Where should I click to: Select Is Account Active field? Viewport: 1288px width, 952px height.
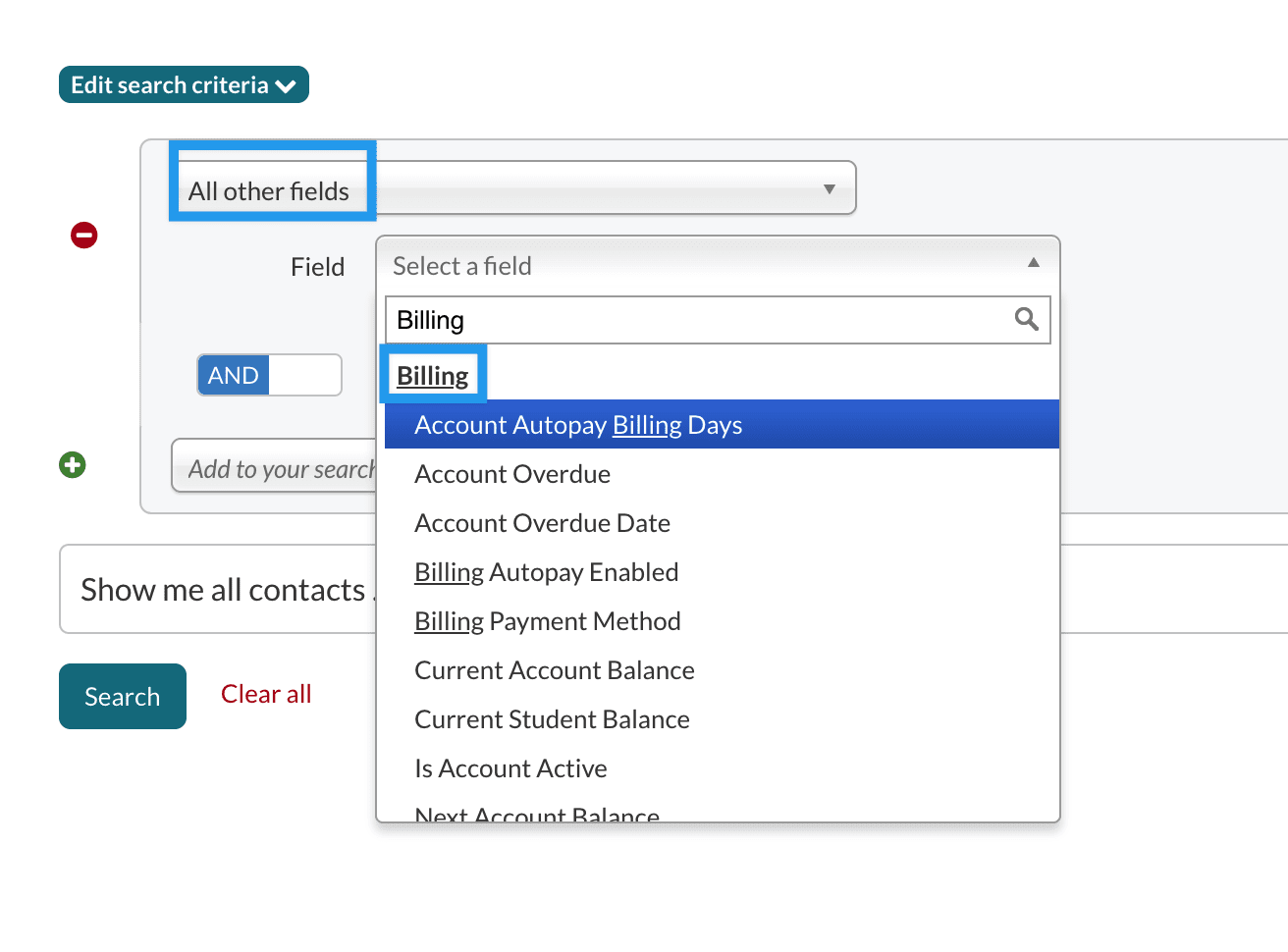[x=510, y=768]
